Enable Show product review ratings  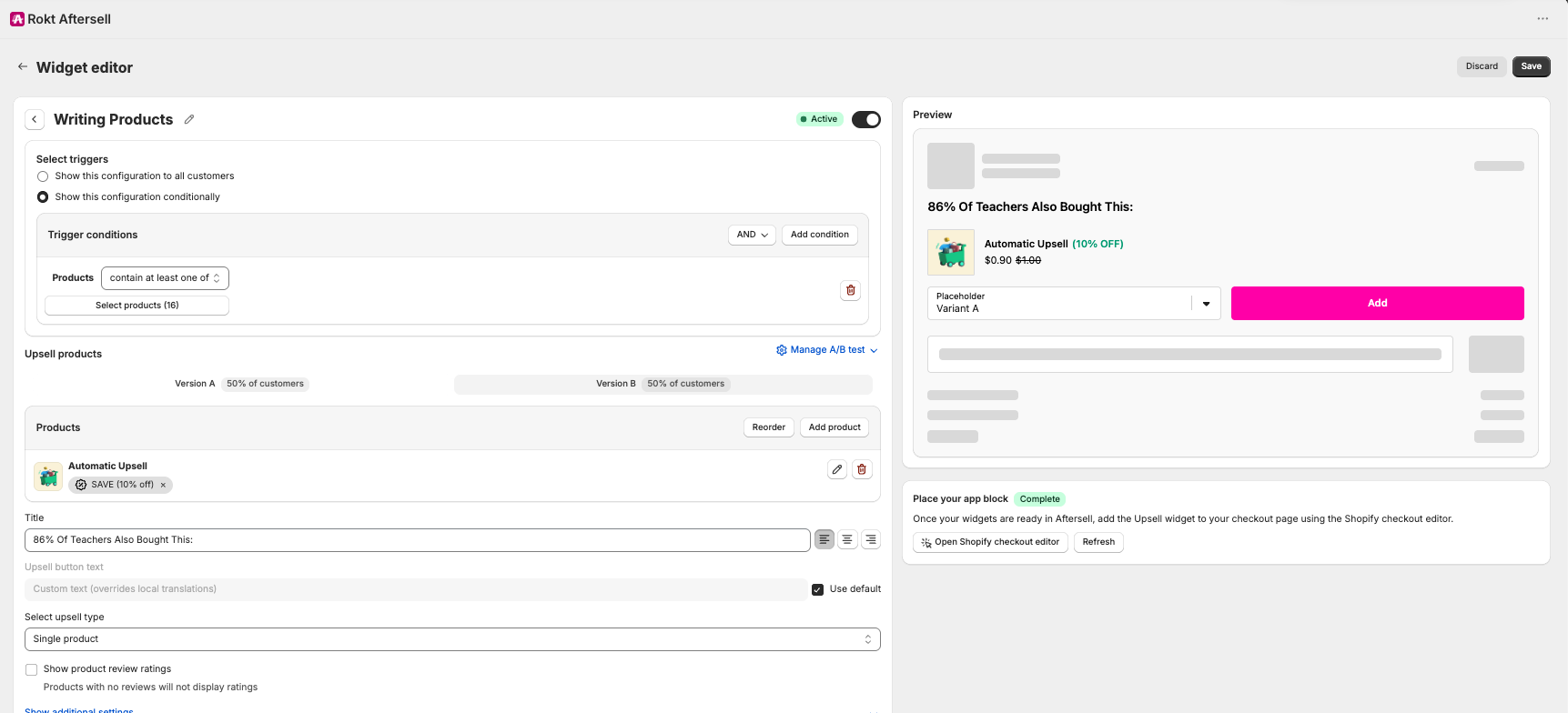point(32,669)
